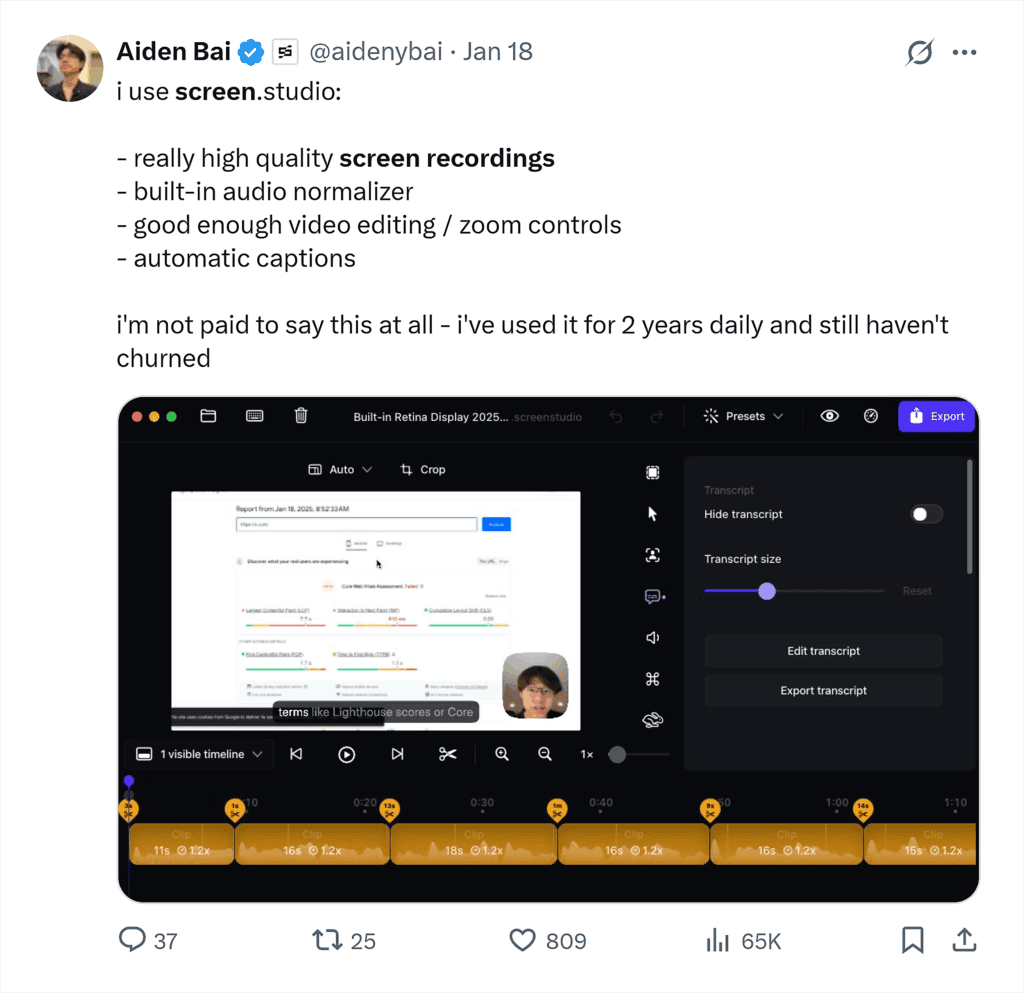Open the webcam settings panel
The width and height of the screenshot is (1024, 993).
pyautogui.click(x=652, y=555)
